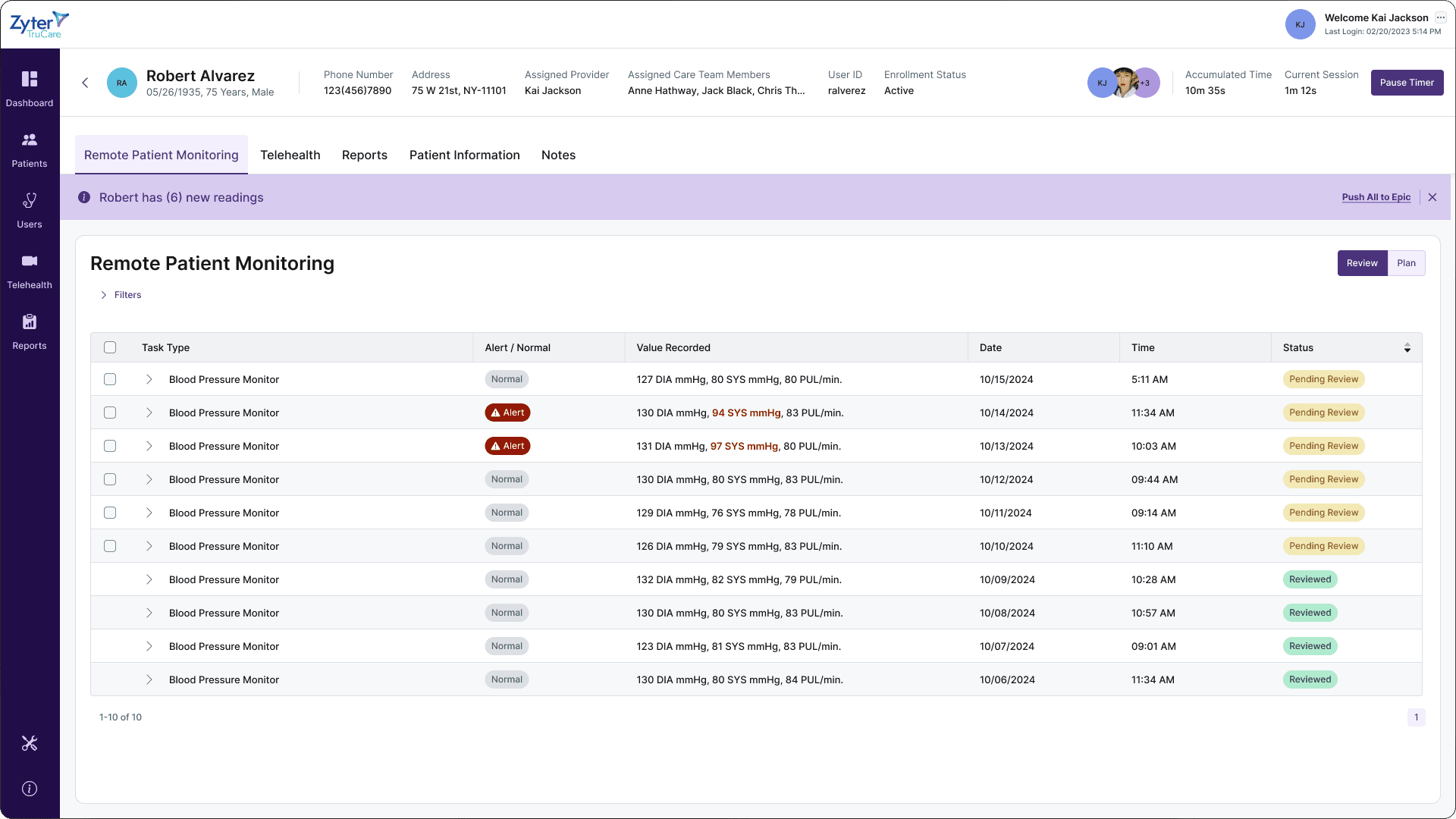
Task: Switch to the Patient Information tab
Action: coord(465,155)
